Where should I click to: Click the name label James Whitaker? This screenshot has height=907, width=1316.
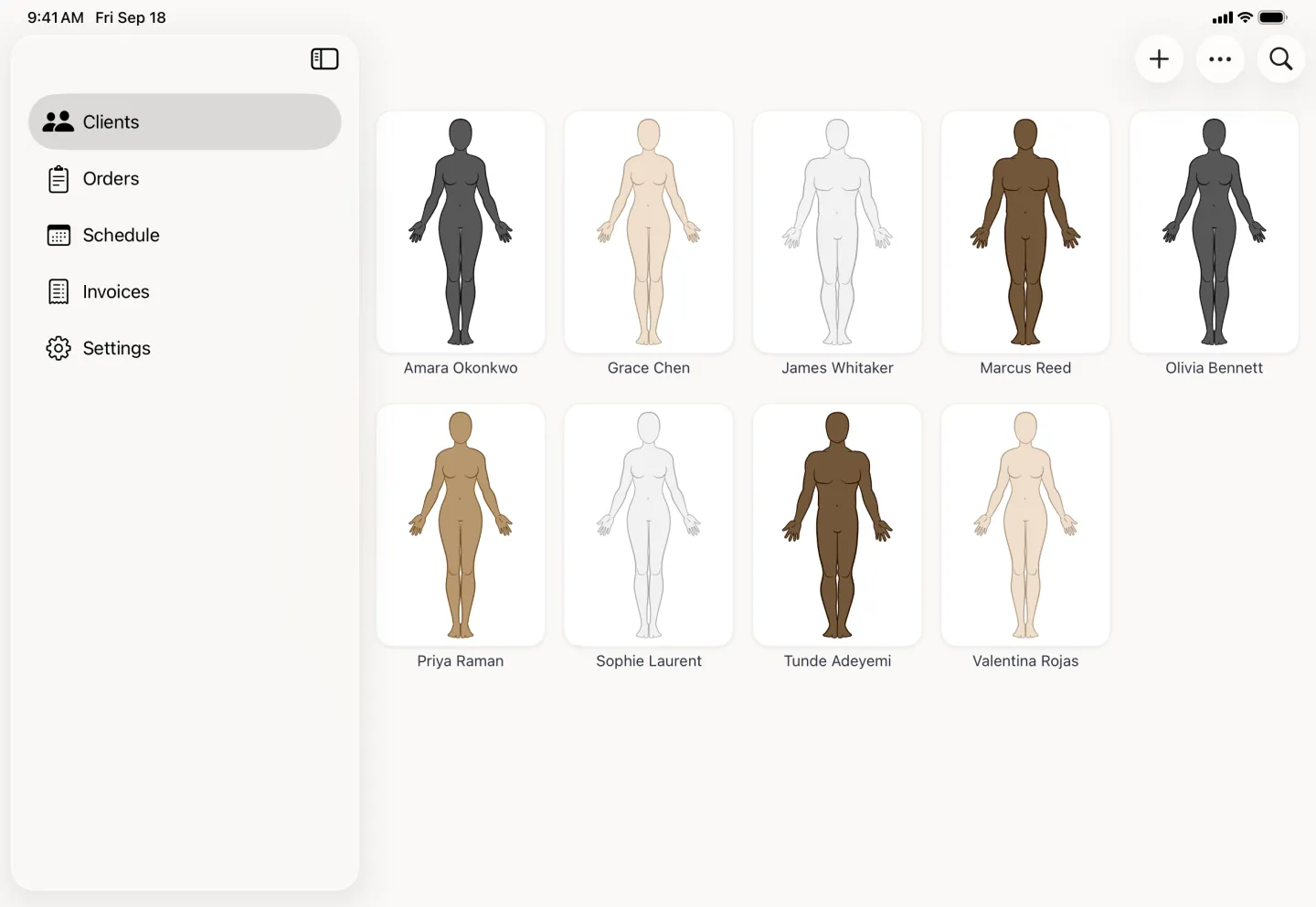point(837,368)
